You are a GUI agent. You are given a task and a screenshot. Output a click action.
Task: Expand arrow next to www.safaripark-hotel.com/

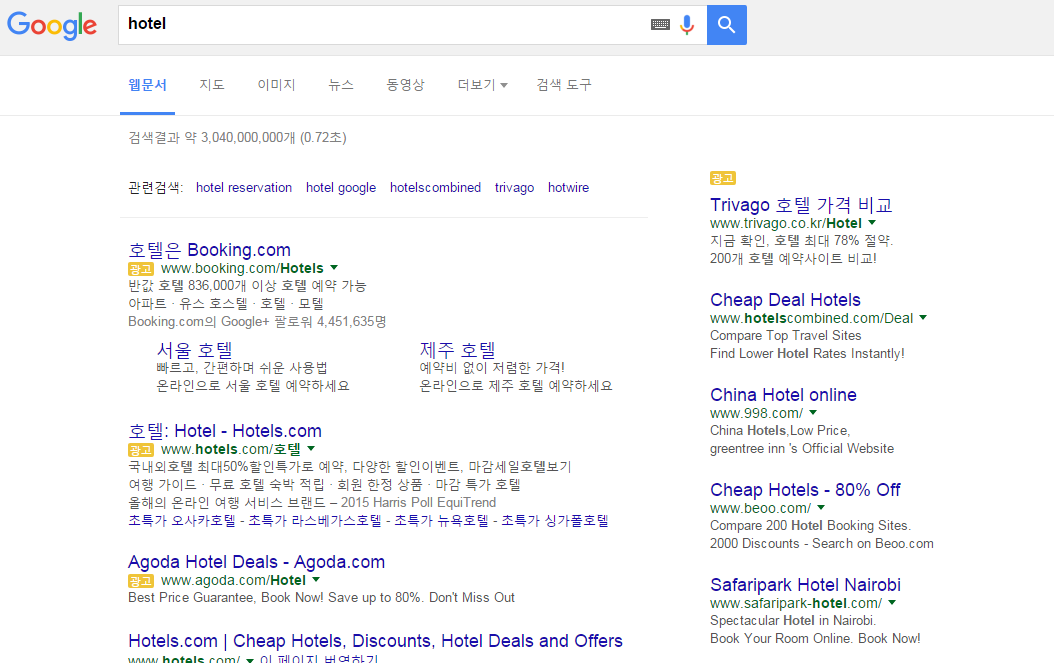(x=892, y=602)
